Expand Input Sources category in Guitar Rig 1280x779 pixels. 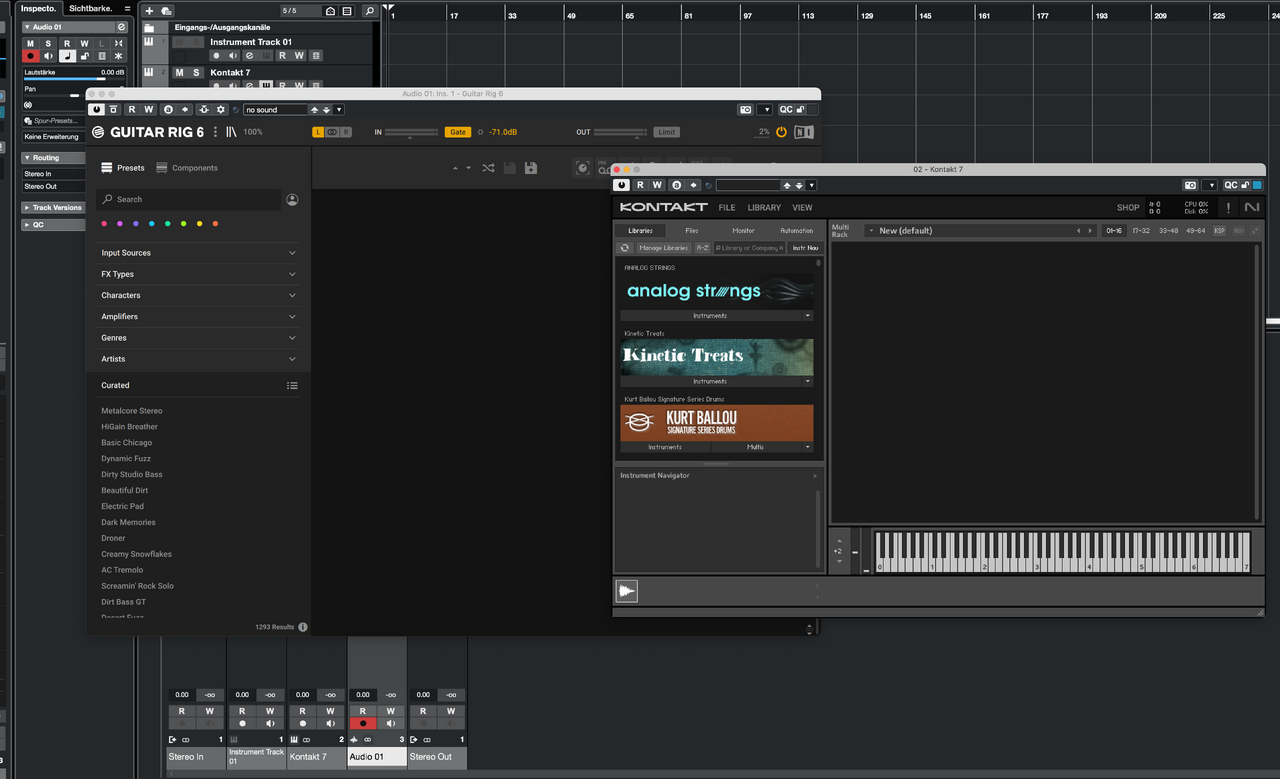[198, 253]
